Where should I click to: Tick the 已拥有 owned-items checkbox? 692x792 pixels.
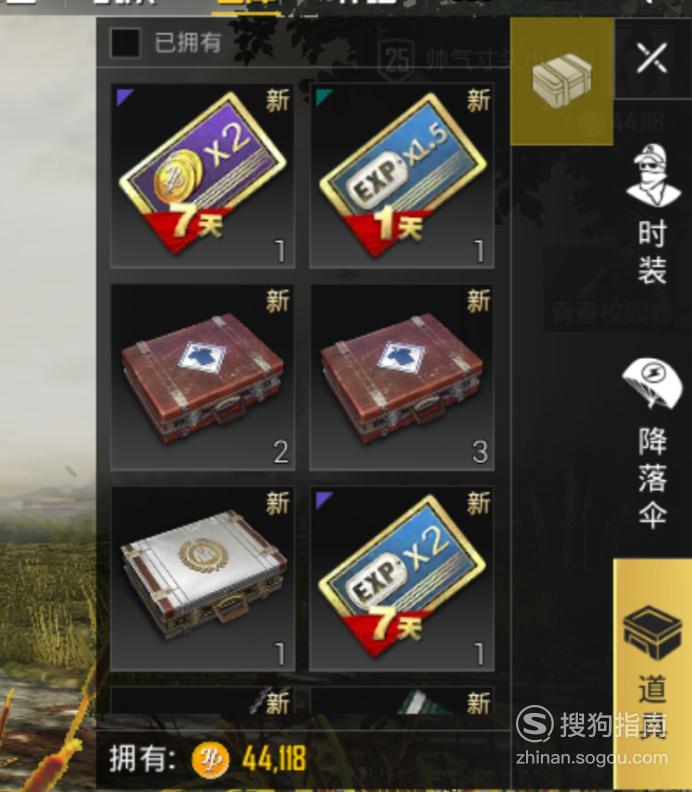(x=125, y=42)
